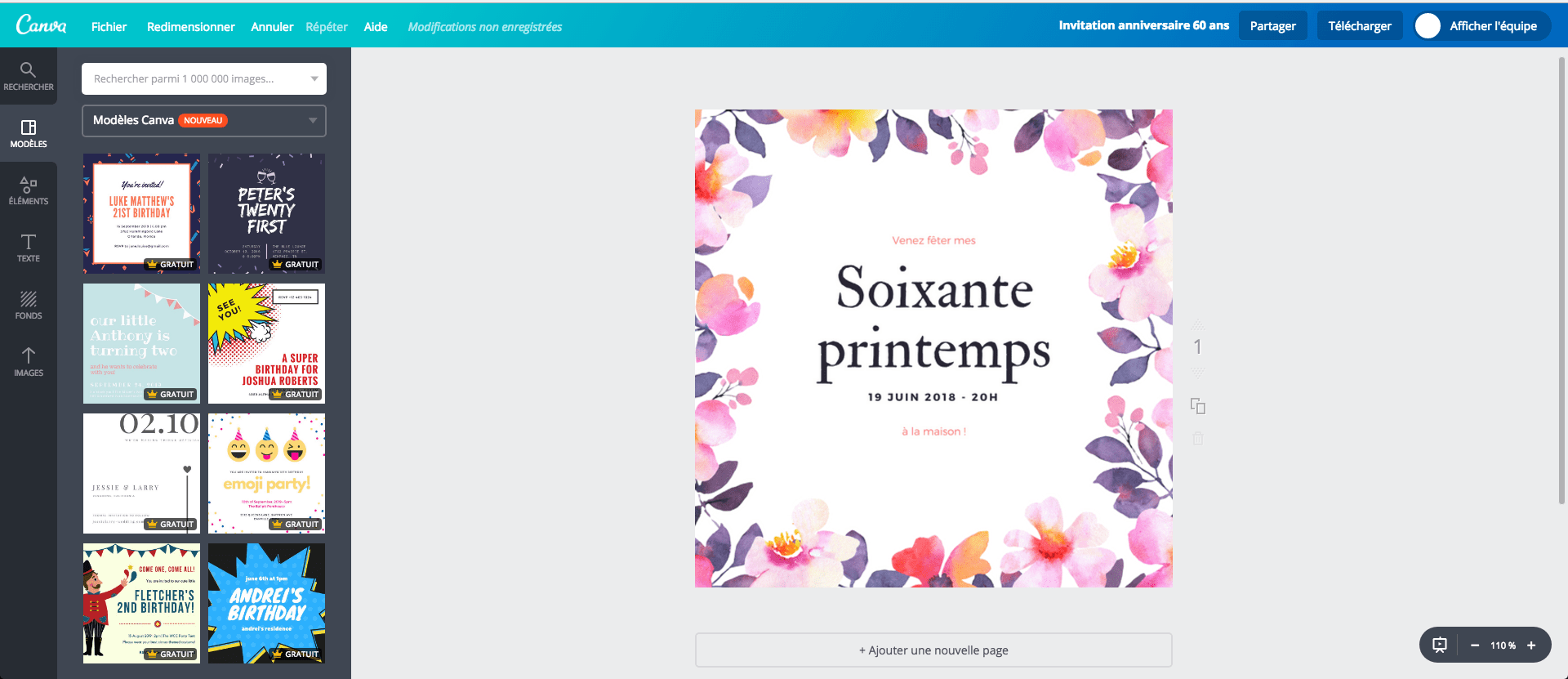
Task: Select the Soixante heading text
Action: pos(934,288)
